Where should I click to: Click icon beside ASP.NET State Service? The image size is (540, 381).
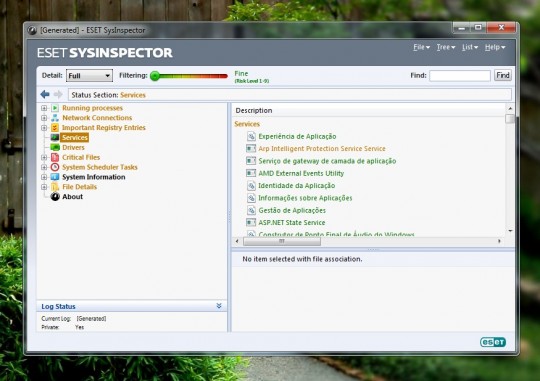251,223
